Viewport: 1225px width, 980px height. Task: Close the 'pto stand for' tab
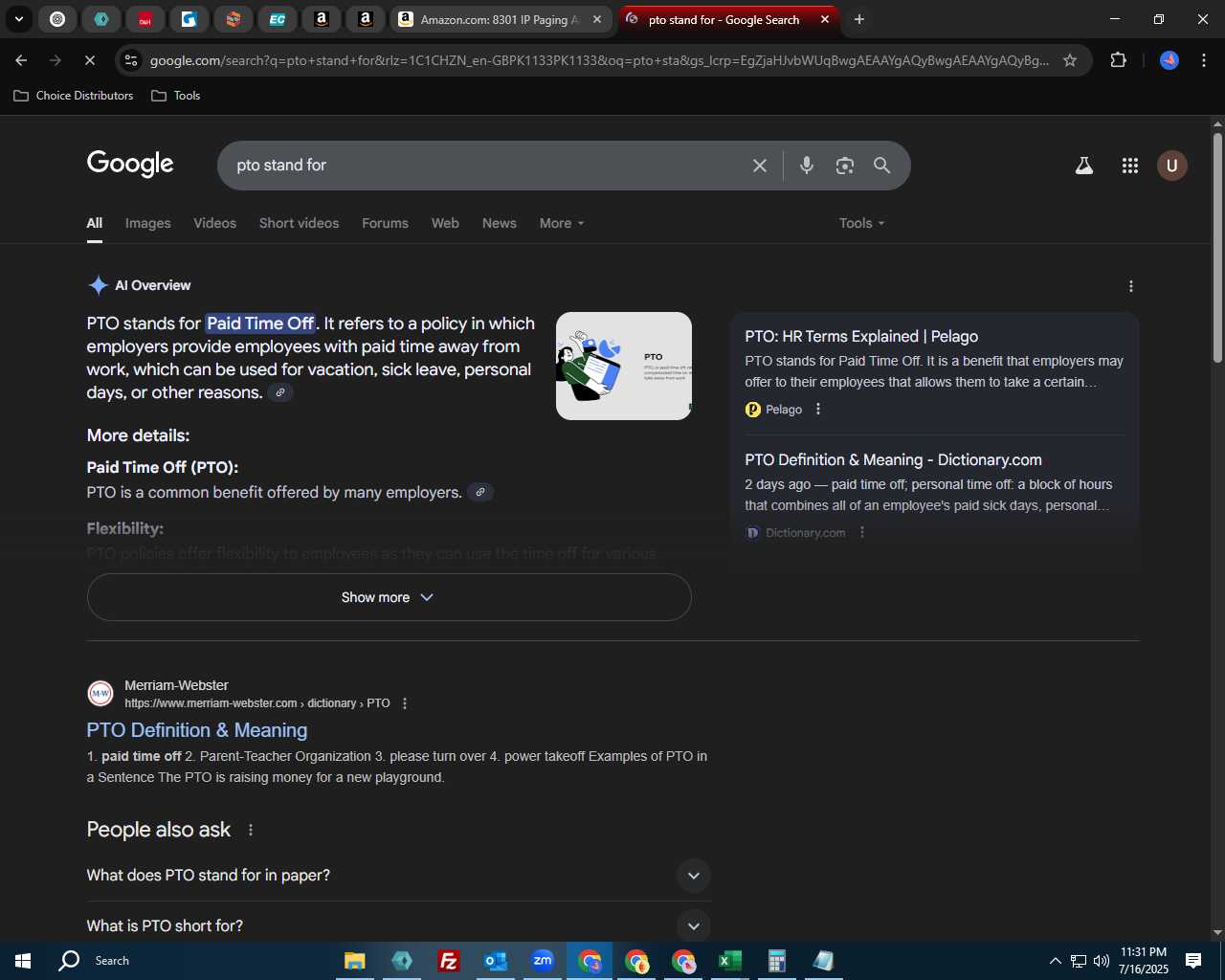tap(825, 19)
